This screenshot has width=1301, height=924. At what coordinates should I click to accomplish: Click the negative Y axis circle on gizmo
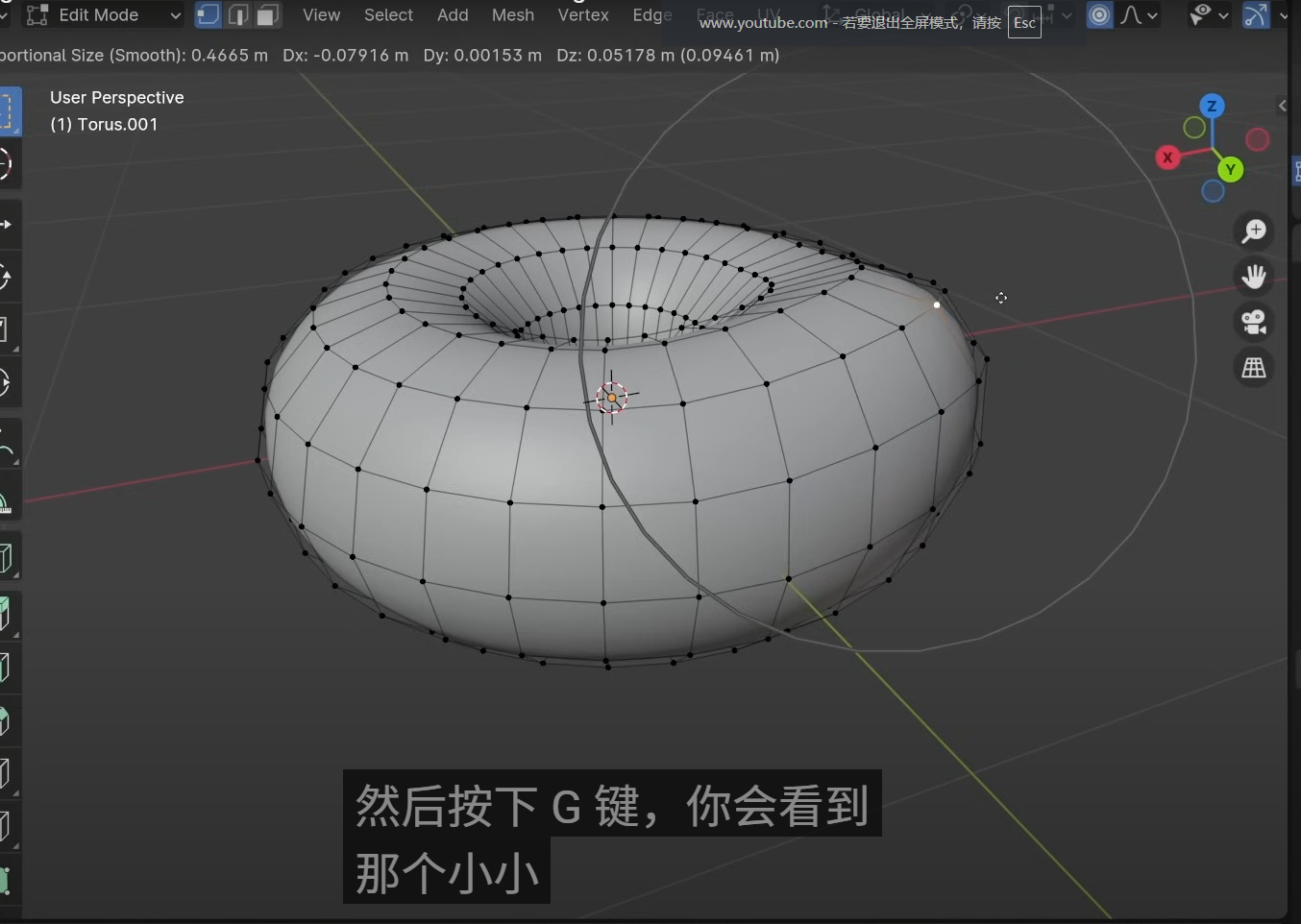(x=1194, y=127)
